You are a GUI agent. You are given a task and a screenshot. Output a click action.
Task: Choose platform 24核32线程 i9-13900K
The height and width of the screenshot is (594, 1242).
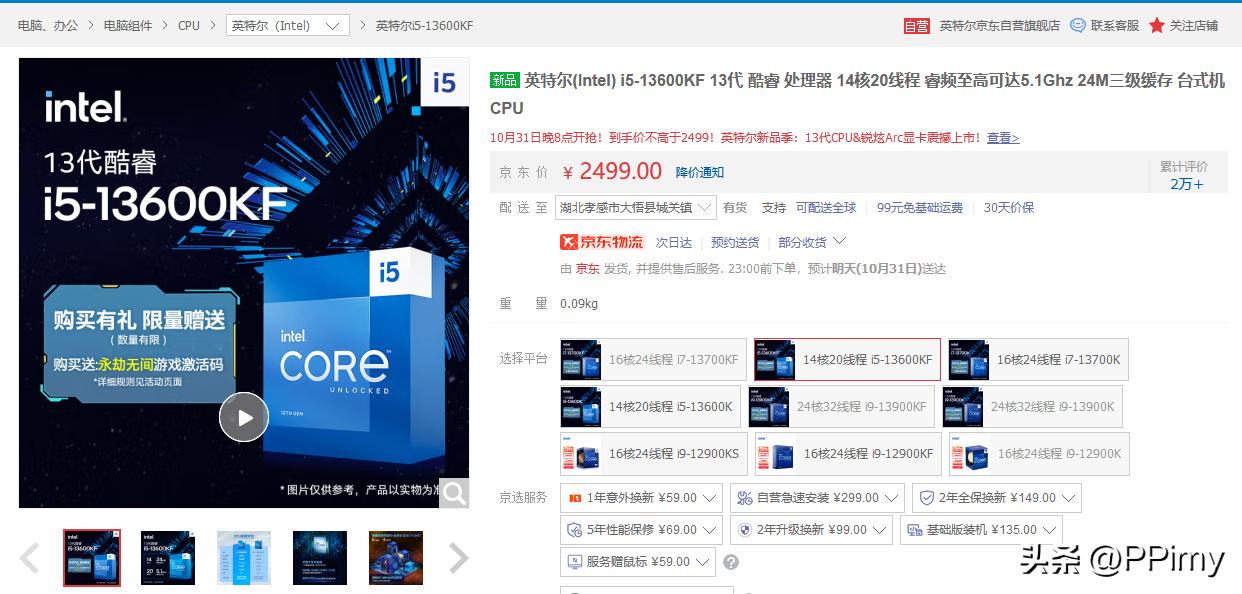coord(1032,407)
